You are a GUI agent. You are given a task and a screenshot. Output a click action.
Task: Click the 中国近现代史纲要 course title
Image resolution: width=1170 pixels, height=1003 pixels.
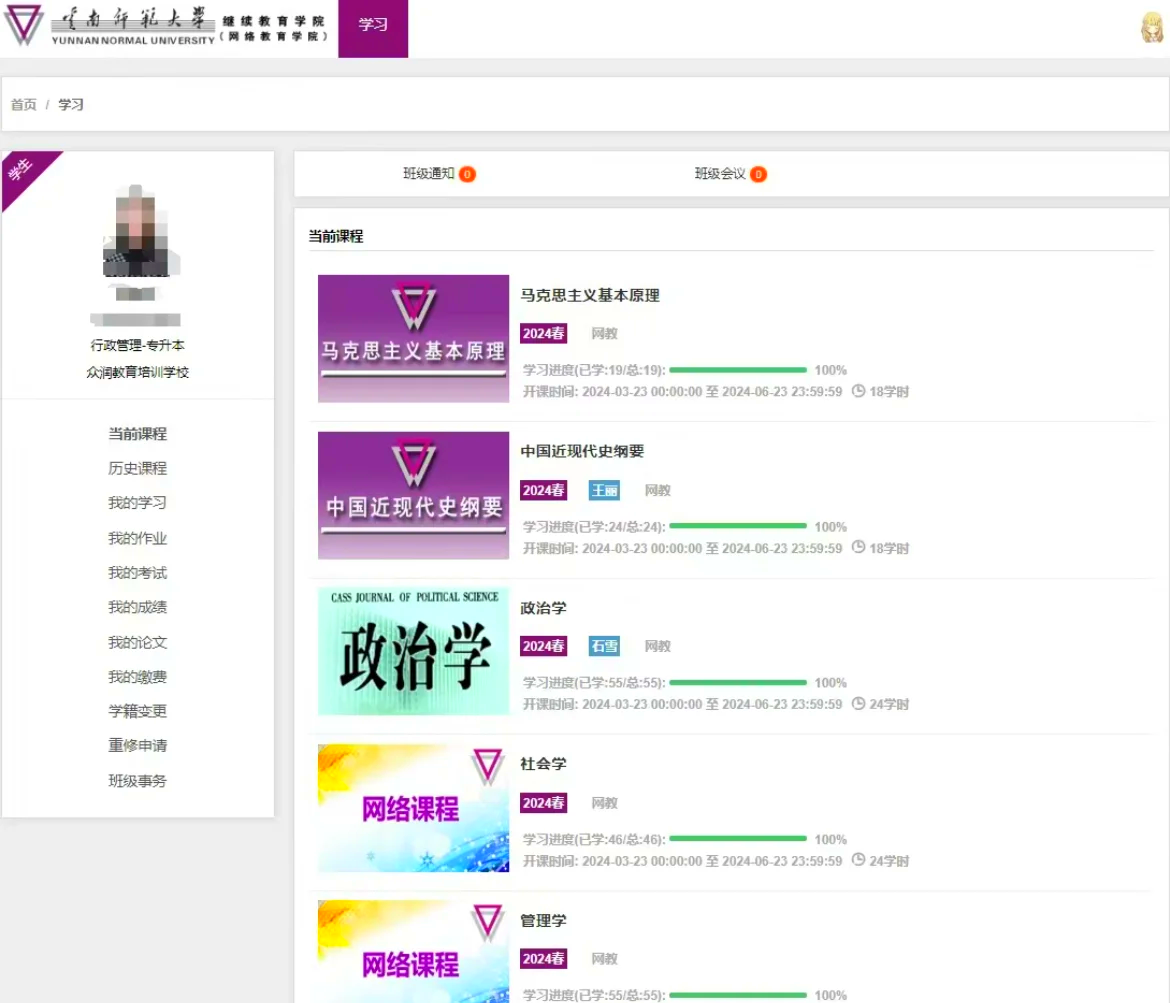(x=582, y=451)
